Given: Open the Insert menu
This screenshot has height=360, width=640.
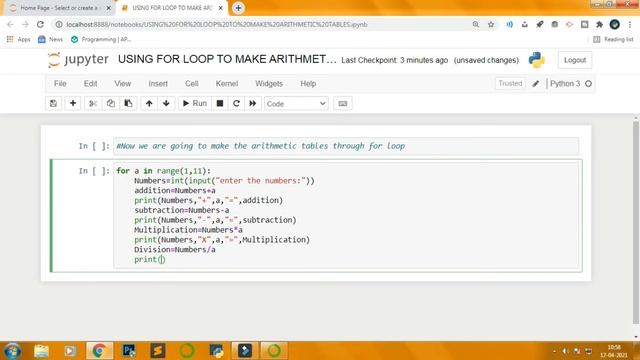Looking at the screenshot, I should (x=158, y=84).
